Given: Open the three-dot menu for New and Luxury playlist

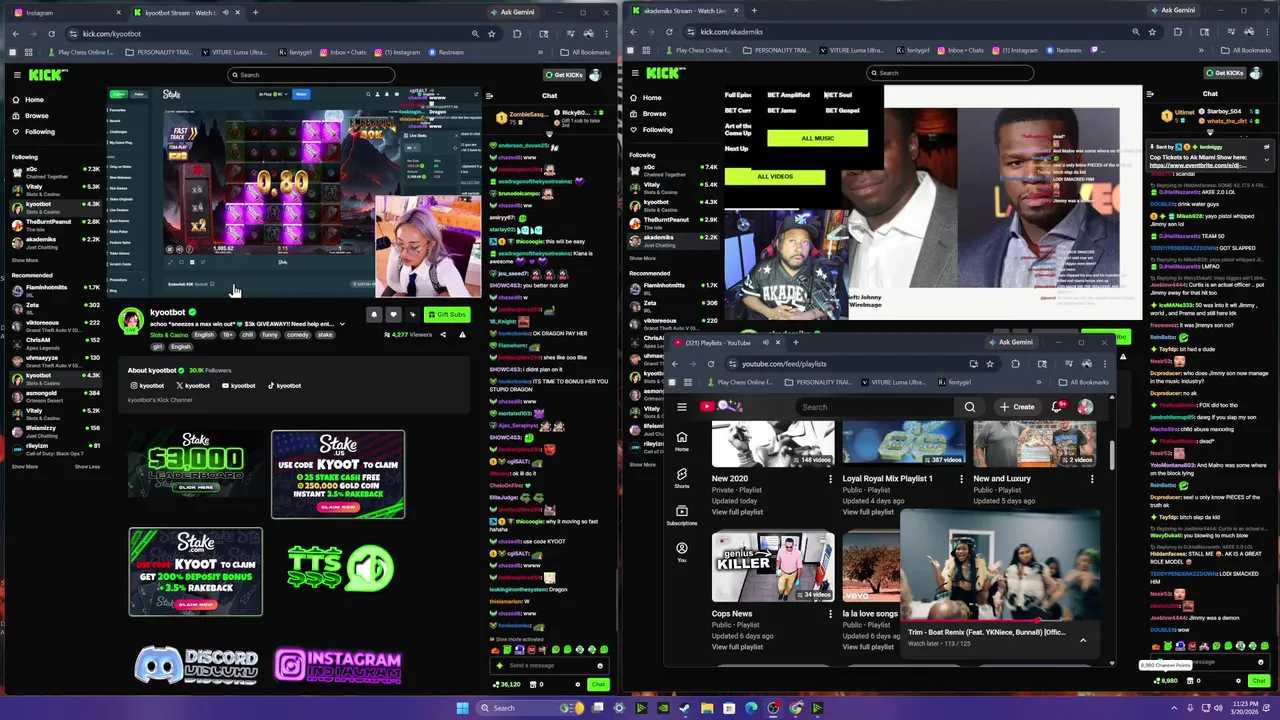Looking at the screenshot, I should coord(1092,479).
